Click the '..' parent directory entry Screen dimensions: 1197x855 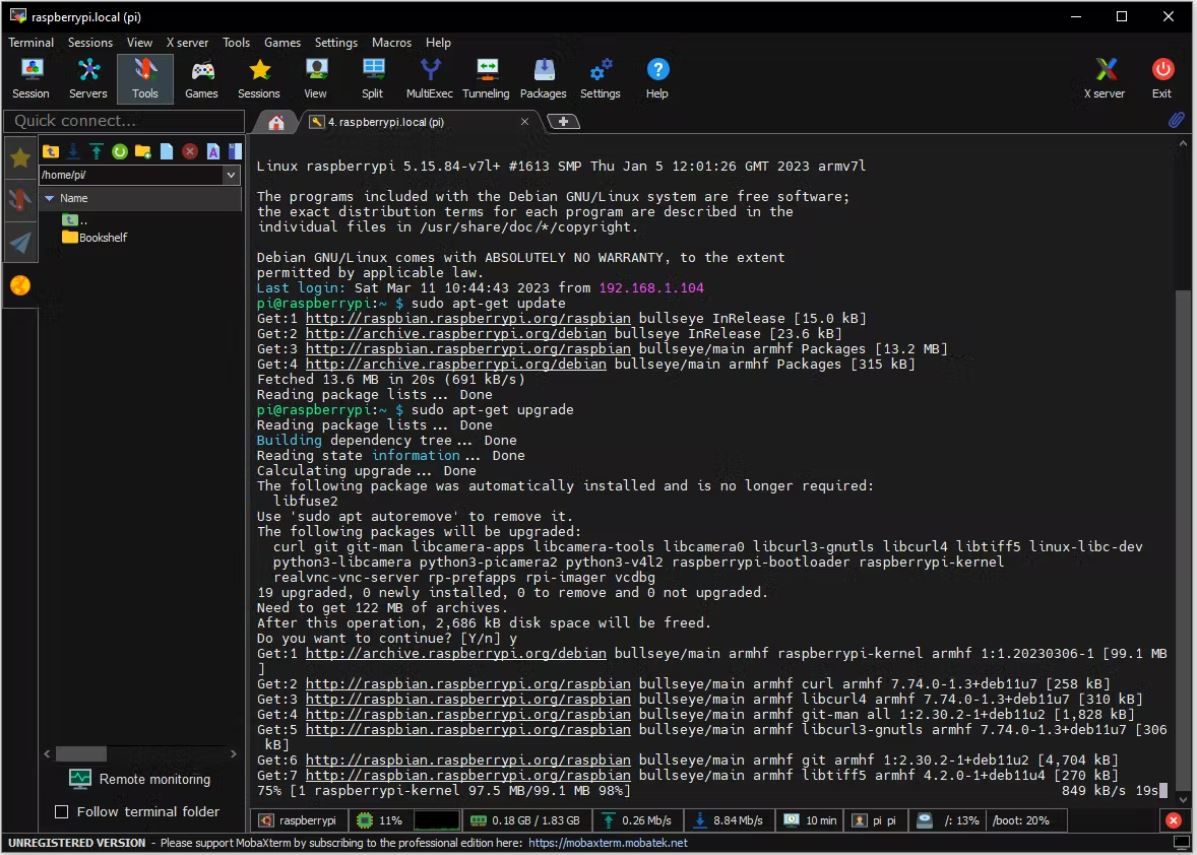tap(74, 220)
